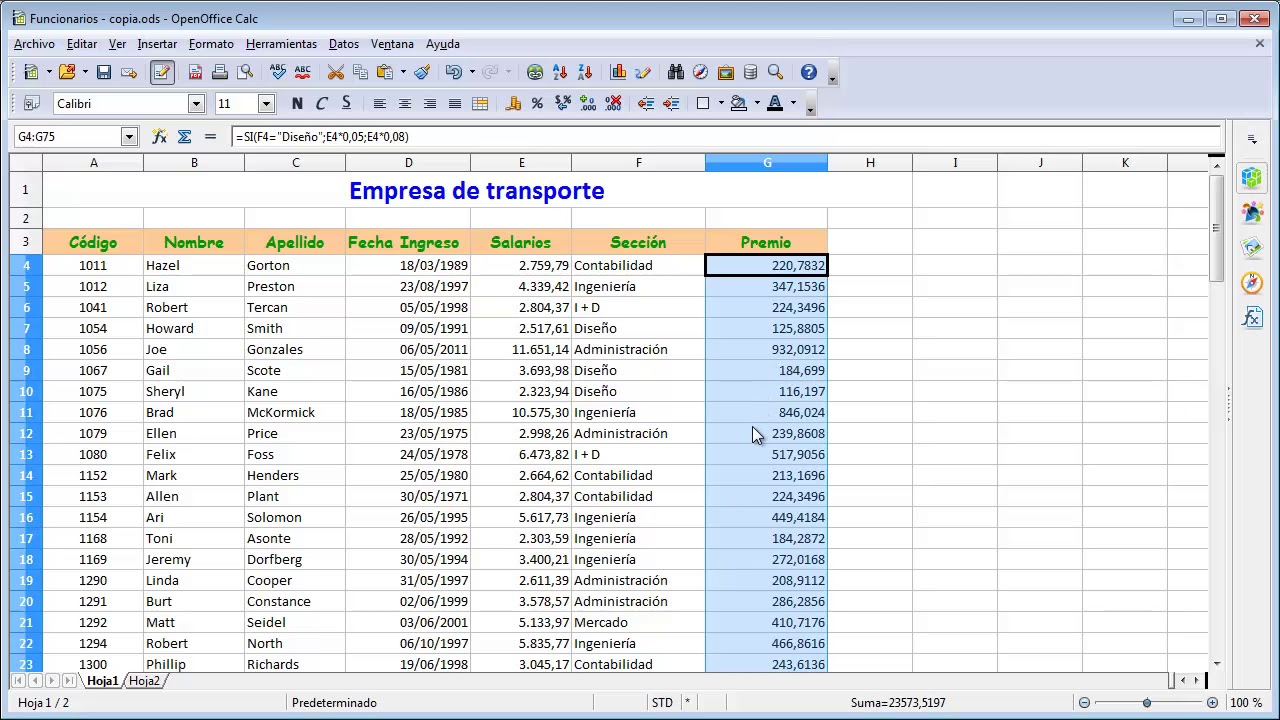Viewport: 1280px width, 720px height.
Task: Apply currency number format
Action: coord(513,103)
